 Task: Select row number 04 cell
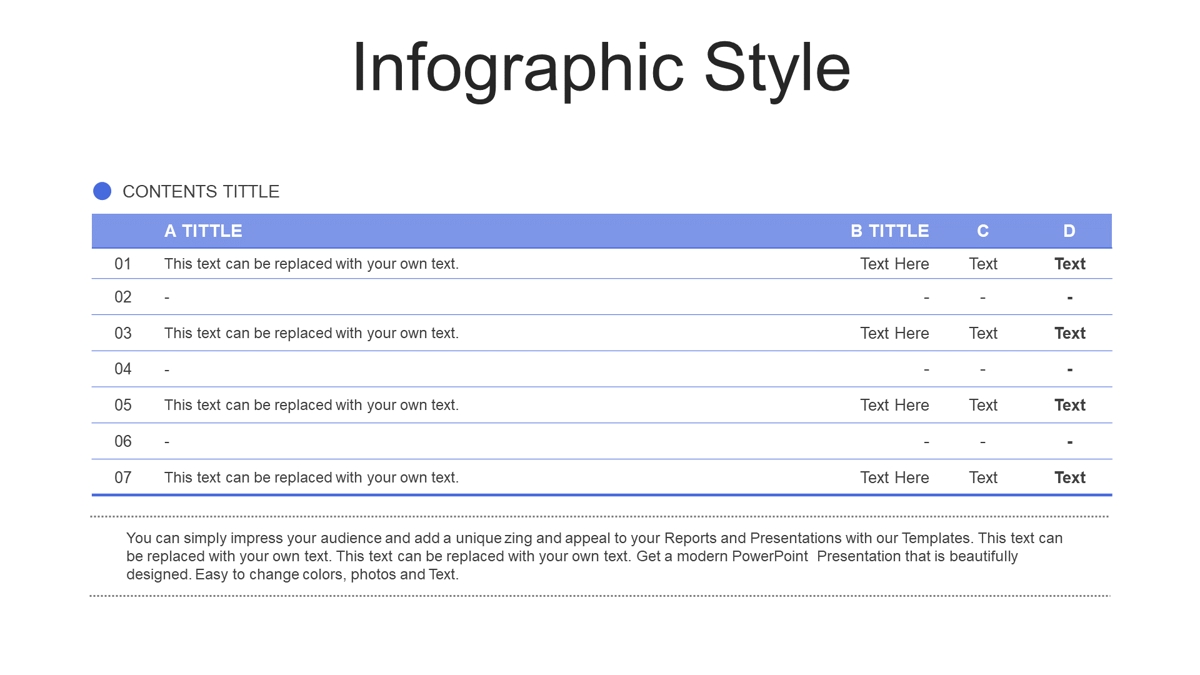pos(123,369)
